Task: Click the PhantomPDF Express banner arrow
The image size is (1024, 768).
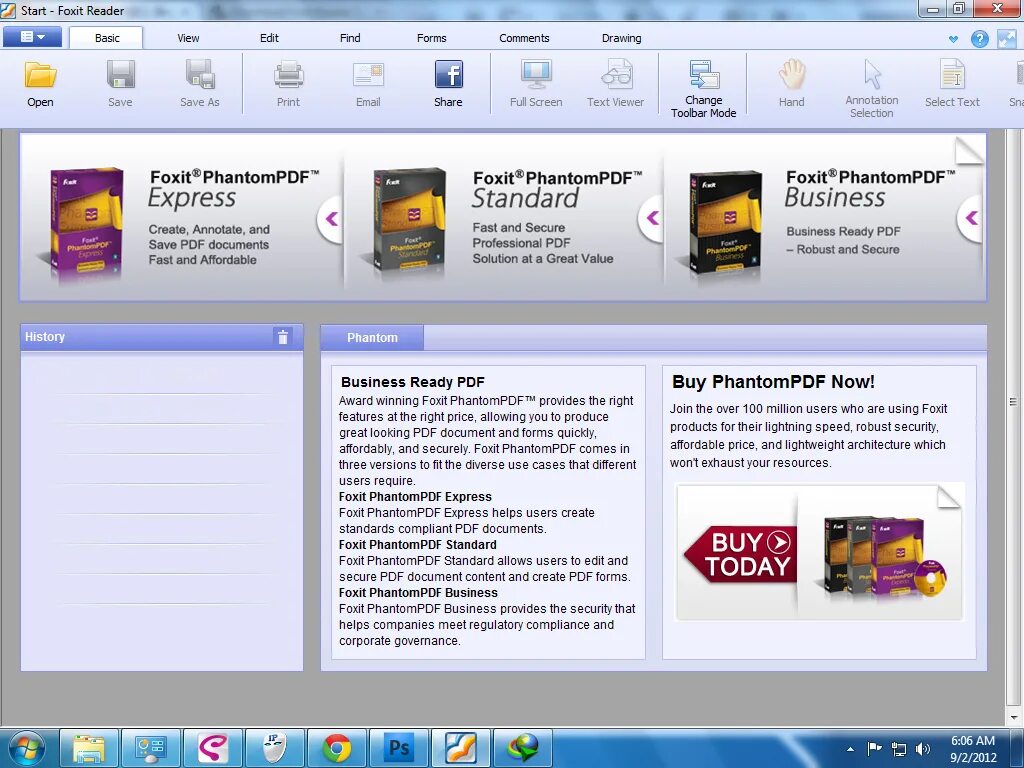Action: pos(330,219)
